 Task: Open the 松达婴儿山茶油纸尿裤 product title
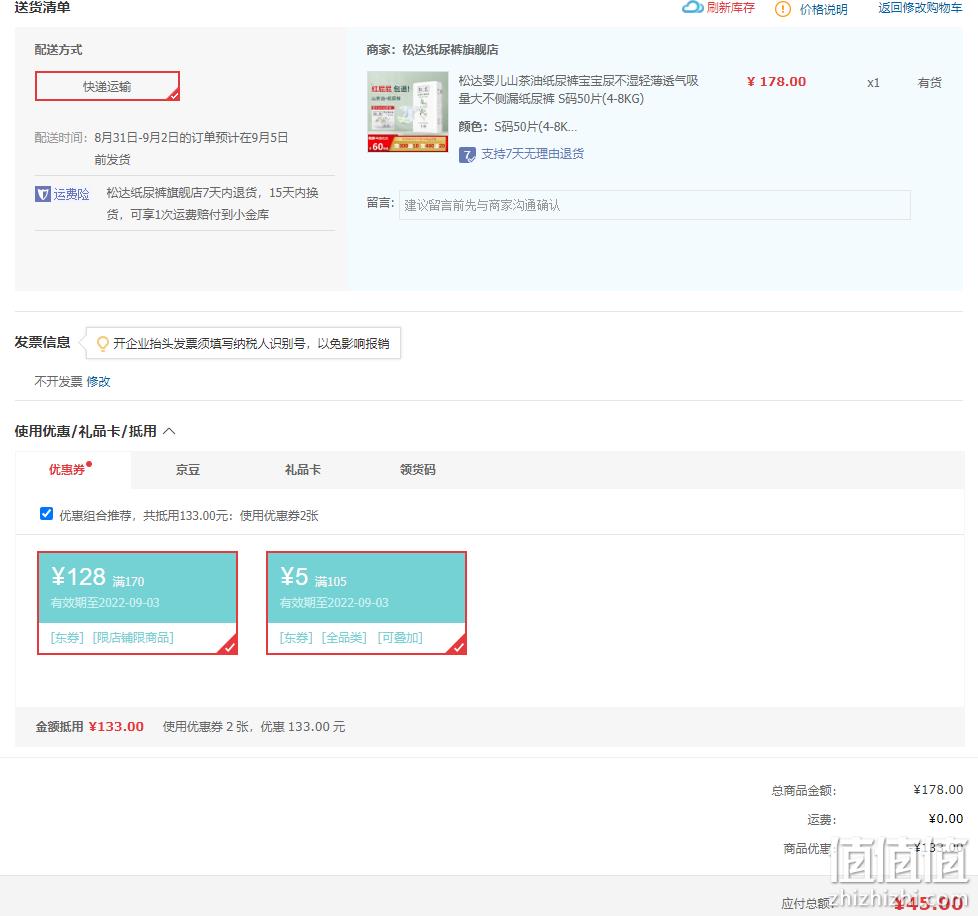coord(578,89)
